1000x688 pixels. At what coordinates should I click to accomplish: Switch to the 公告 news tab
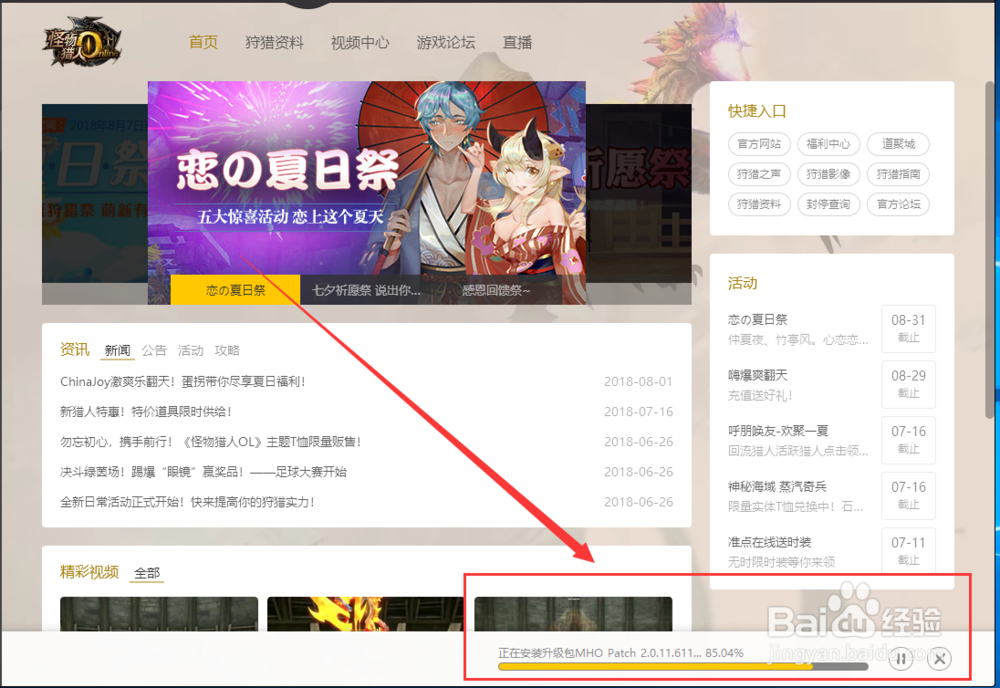tap(153, 351)
